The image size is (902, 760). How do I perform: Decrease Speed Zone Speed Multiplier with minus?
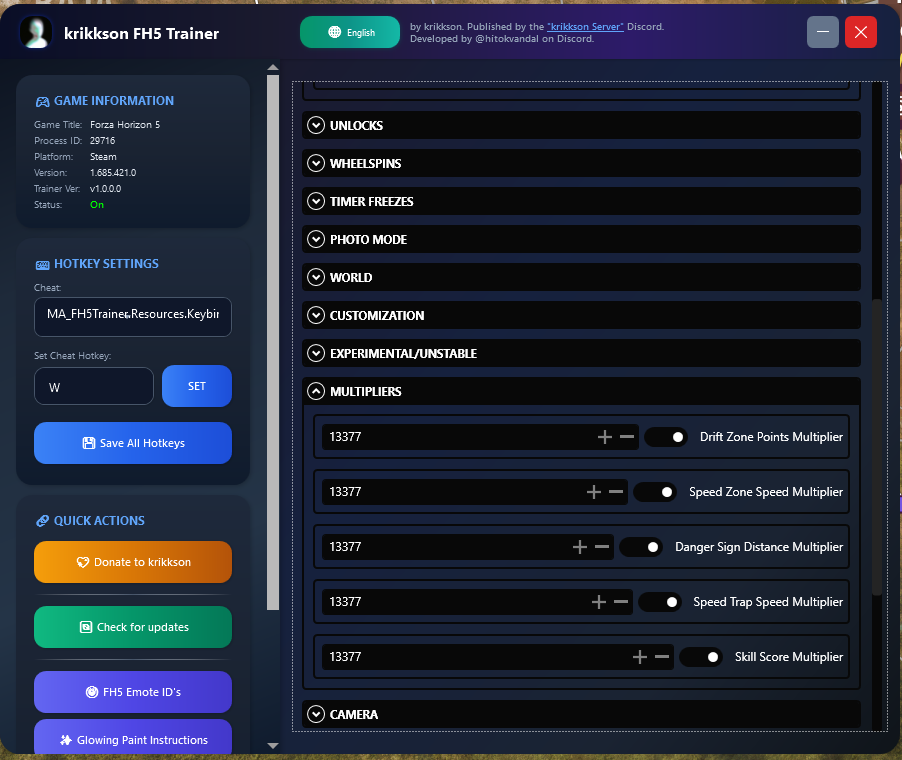pos(616,492)
